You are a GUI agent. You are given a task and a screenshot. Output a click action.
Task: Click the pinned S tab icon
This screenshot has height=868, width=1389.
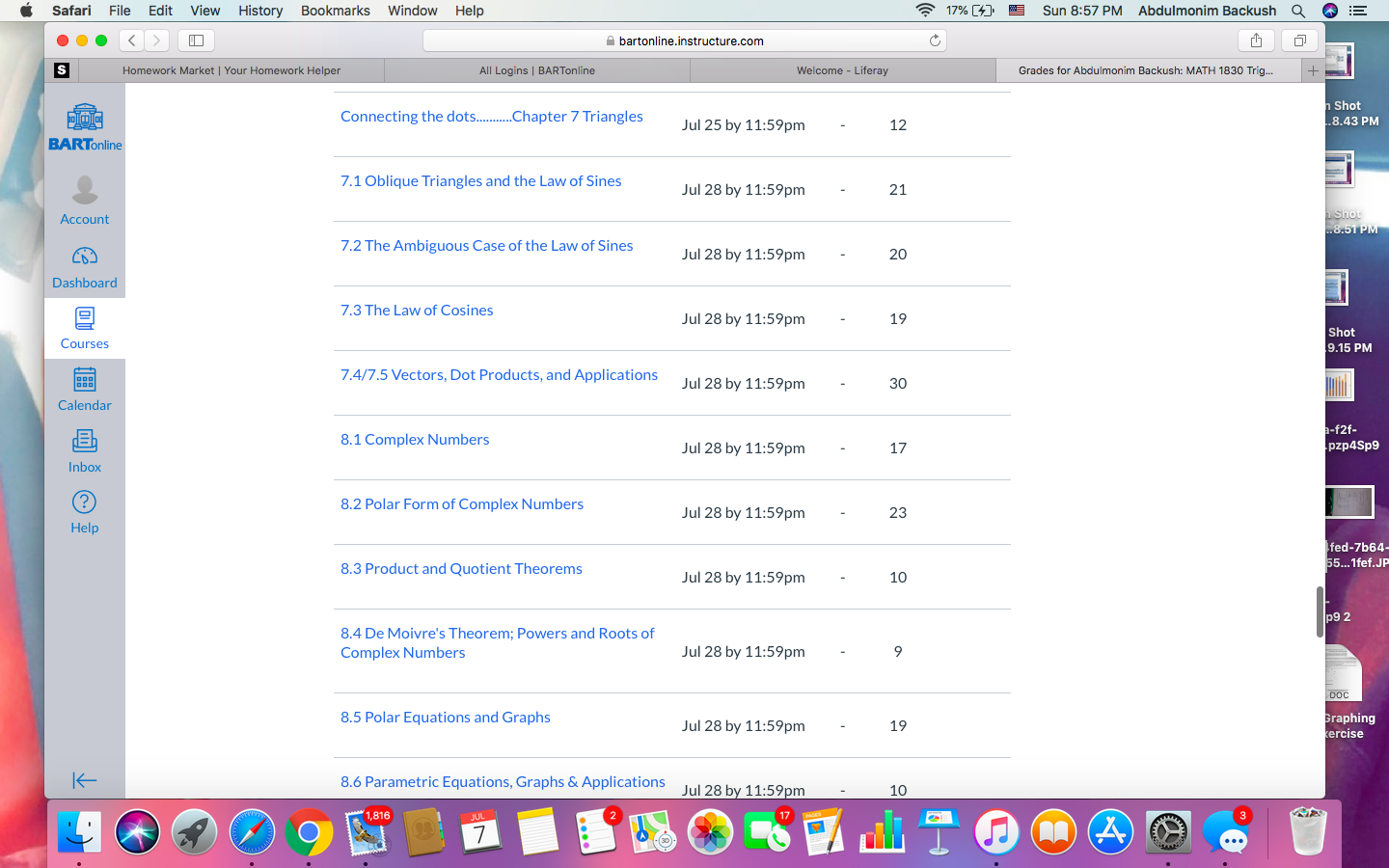[x=62, y=70]
